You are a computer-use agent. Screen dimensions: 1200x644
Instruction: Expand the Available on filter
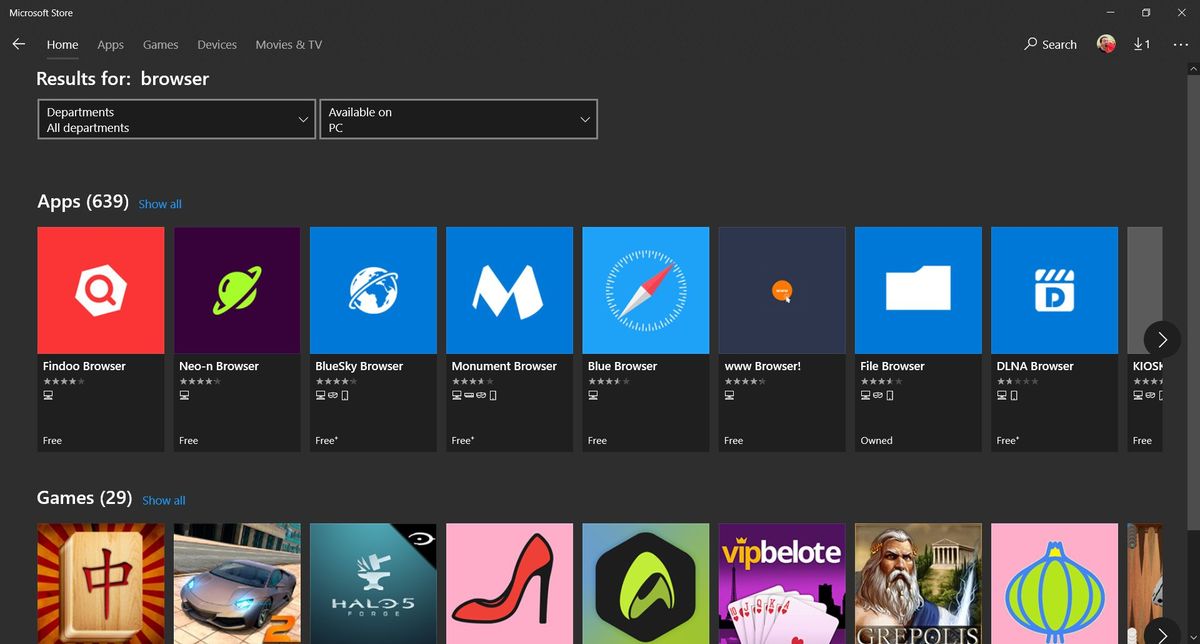[458, 118]
